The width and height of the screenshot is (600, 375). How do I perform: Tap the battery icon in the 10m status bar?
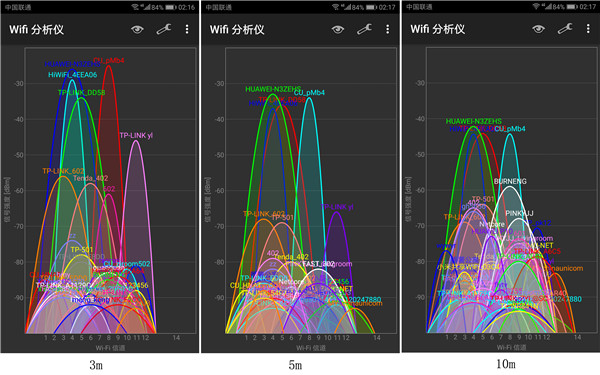pyautogui.click(x=572, y=7)
